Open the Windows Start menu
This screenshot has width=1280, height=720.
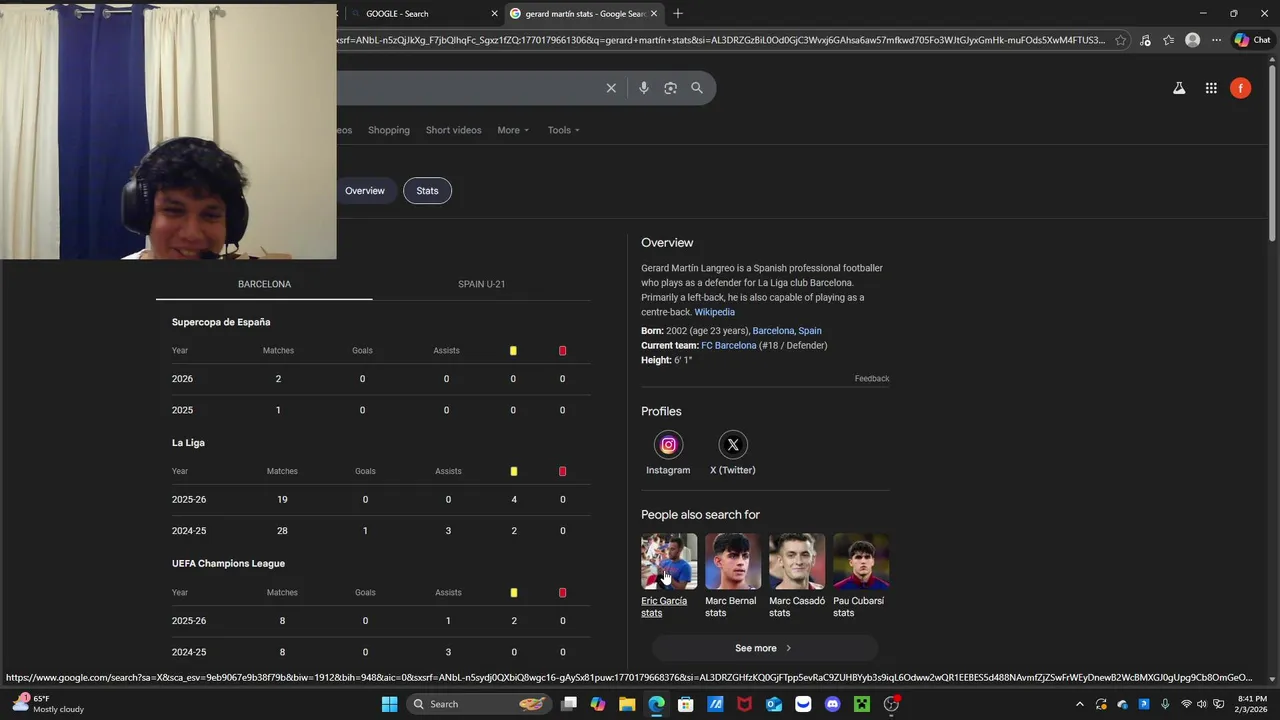[389, 704]
